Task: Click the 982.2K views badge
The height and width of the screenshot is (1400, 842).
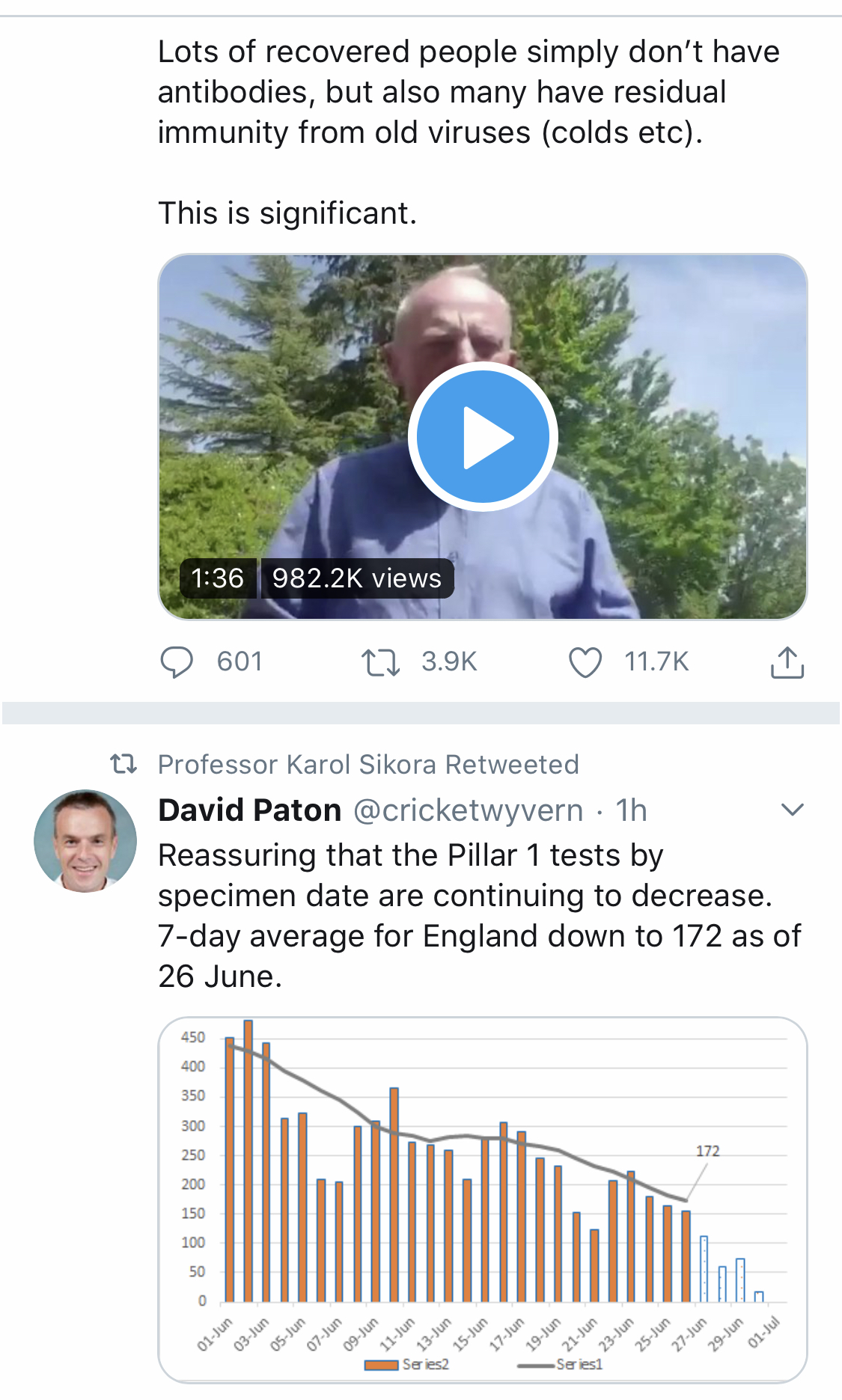Action: tap(357, 578)
